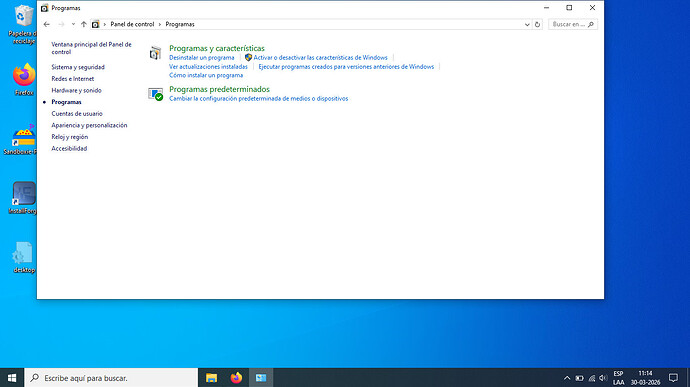Click the Control Panel taskbar button
Image resolution: width=690 pixels, height=387 pixels.
(261, 378)
